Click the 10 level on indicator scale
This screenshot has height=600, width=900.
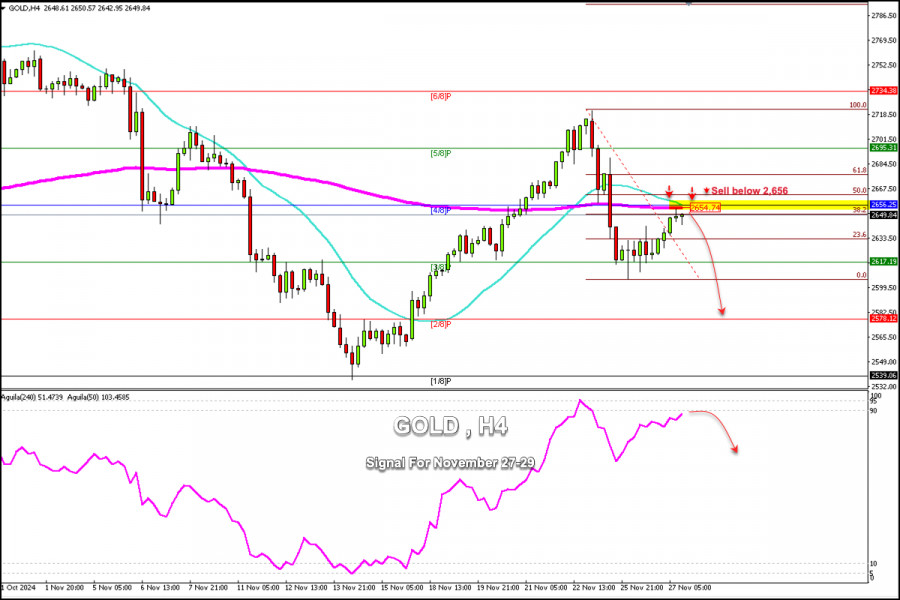coord(874,564)
